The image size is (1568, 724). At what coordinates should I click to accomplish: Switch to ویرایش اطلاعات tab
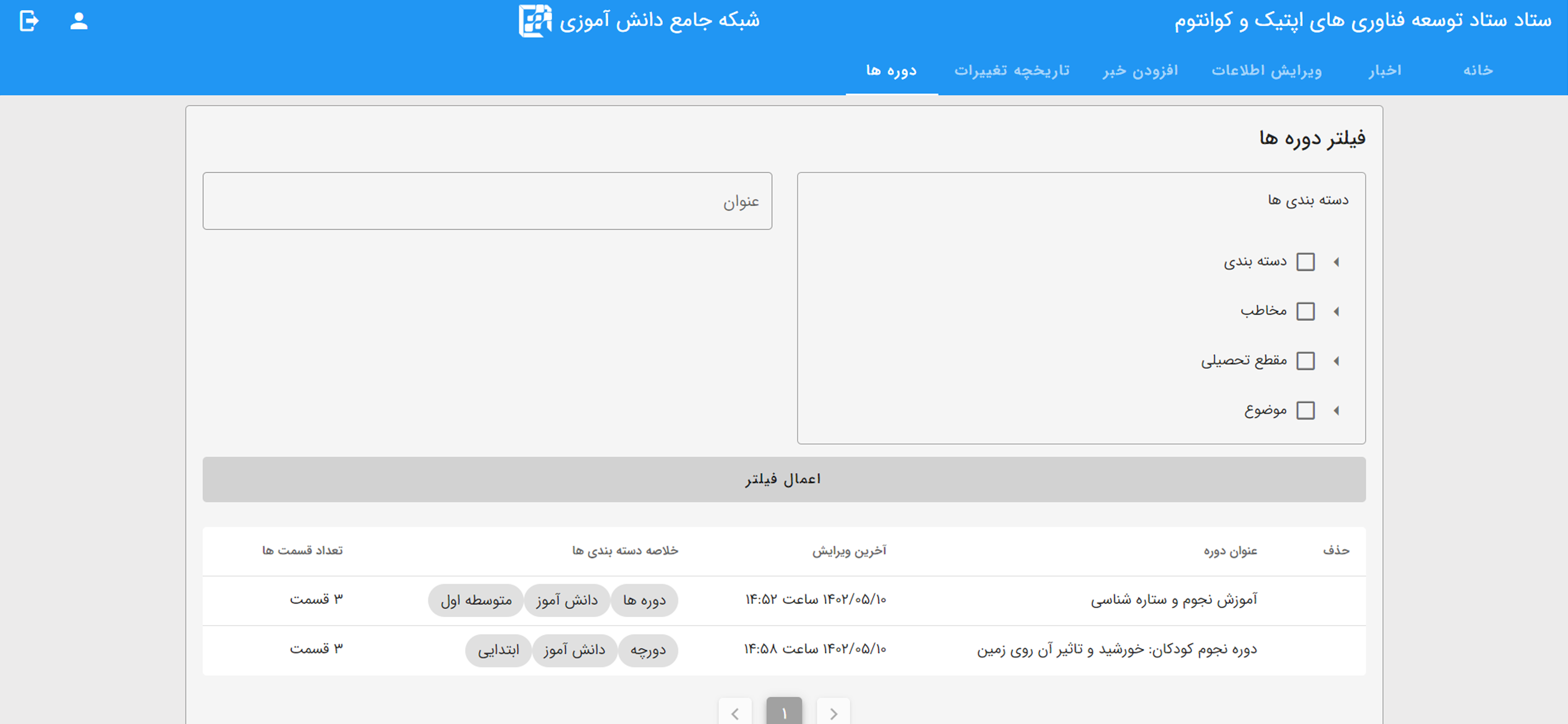(1266, 71)
